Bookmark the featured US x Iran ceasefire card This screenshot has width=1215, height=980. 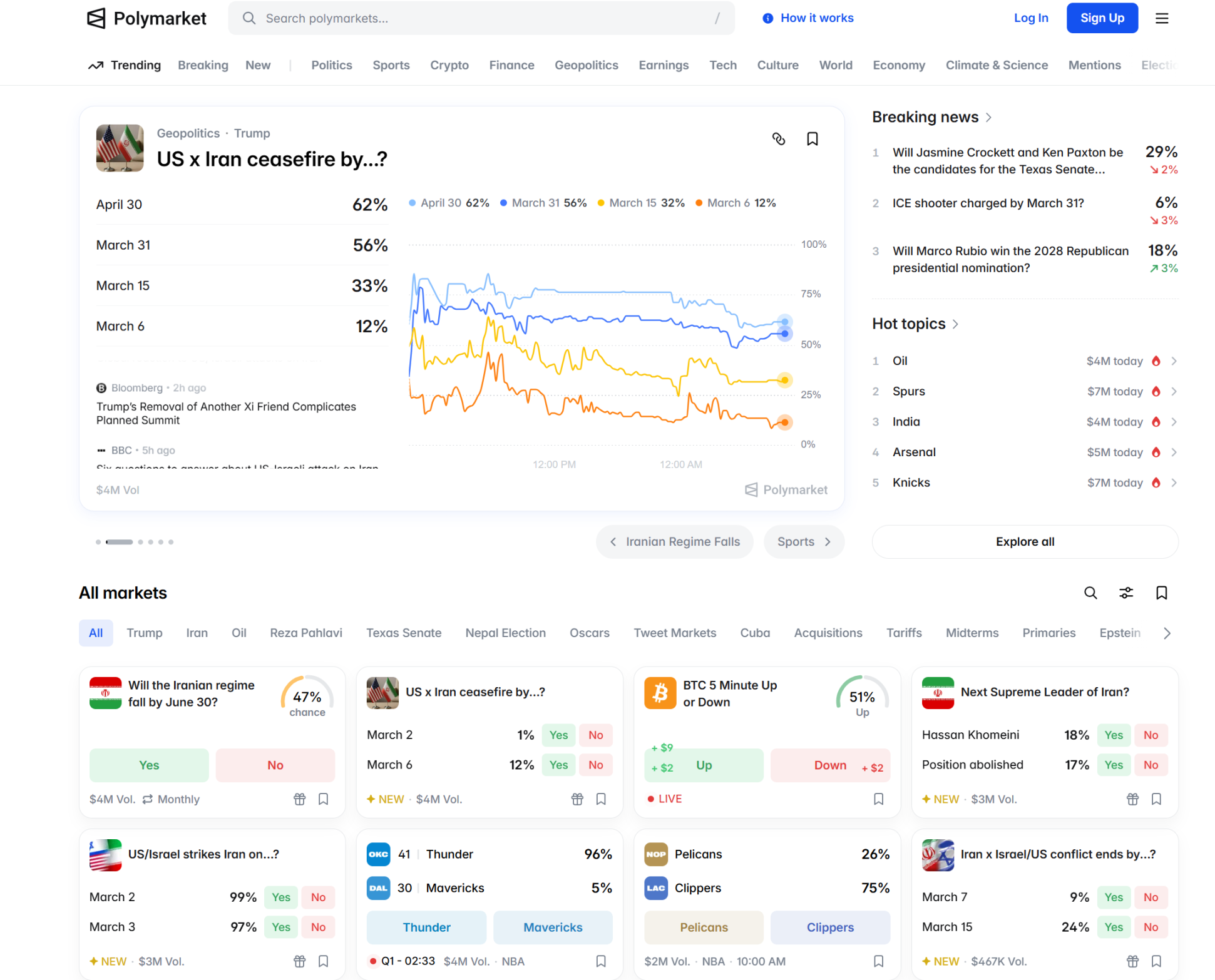(x=812, y=139)
